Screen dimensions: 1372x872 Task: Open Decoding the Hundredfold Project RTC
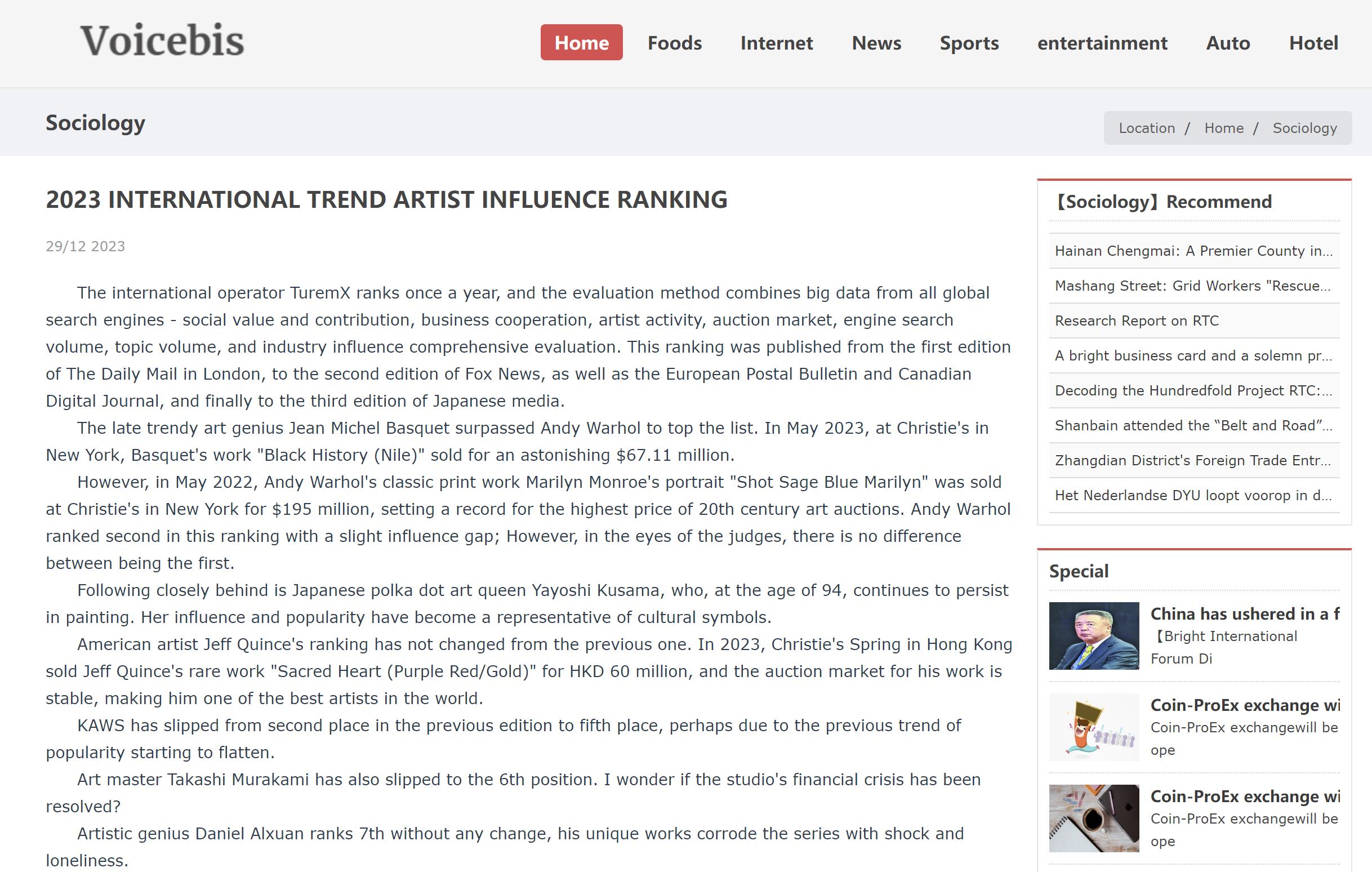tap(1193, 390)
